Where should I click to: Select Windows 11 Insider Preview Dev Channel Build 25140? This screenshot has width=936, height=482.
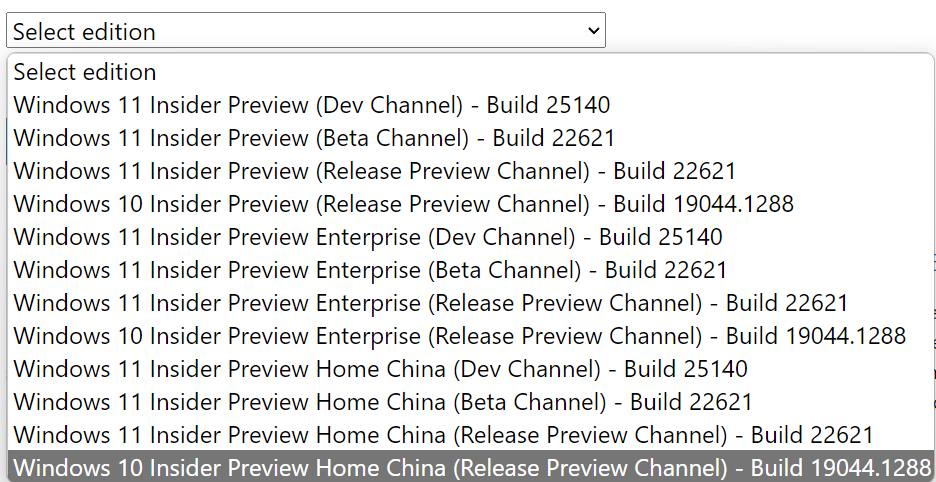pyautogui.click(x=470, y=105)
